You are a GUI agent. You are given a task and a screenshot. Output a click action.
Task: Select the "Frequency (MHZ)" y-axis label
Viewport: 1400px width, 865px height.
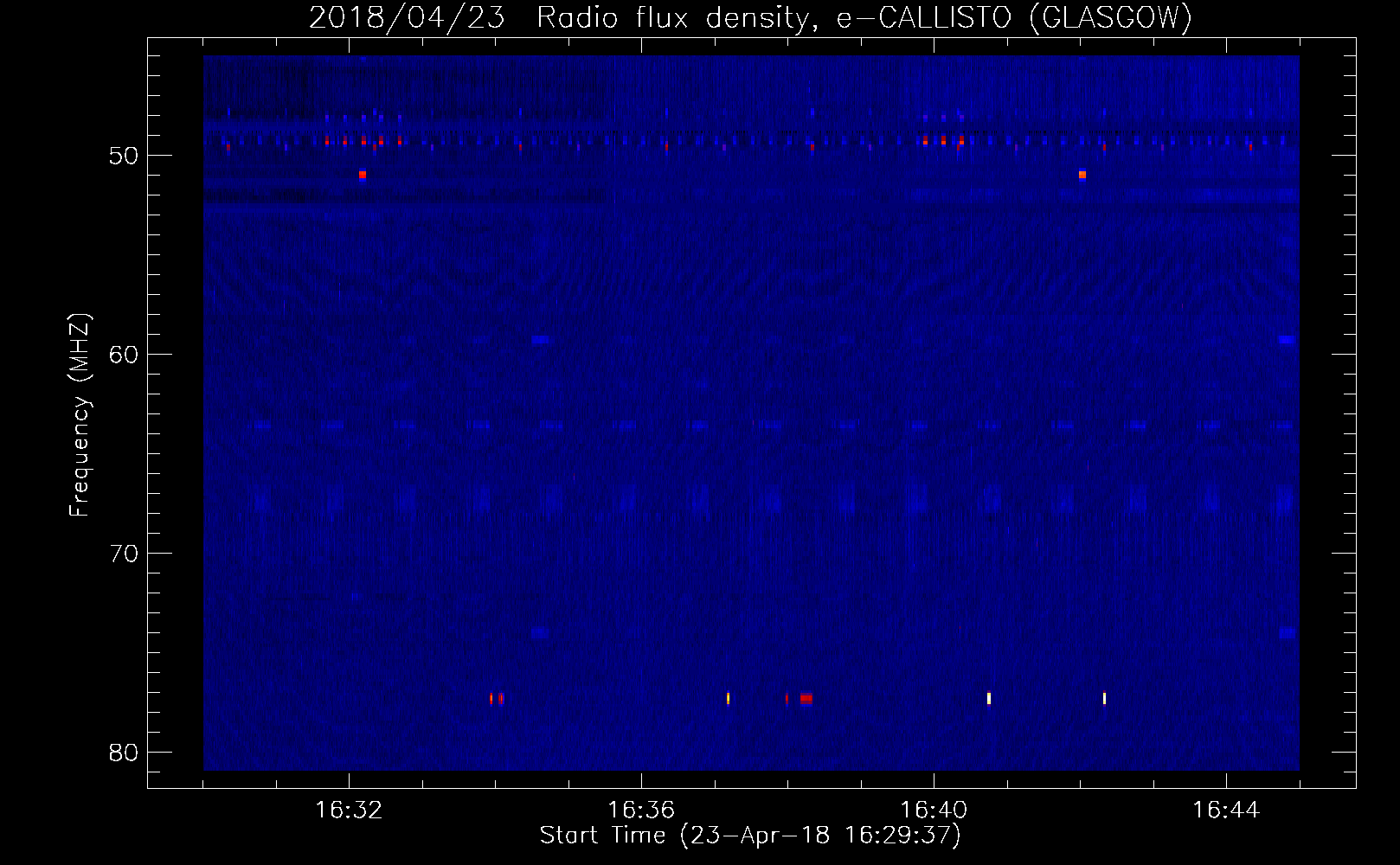click(x=79, y=415)
